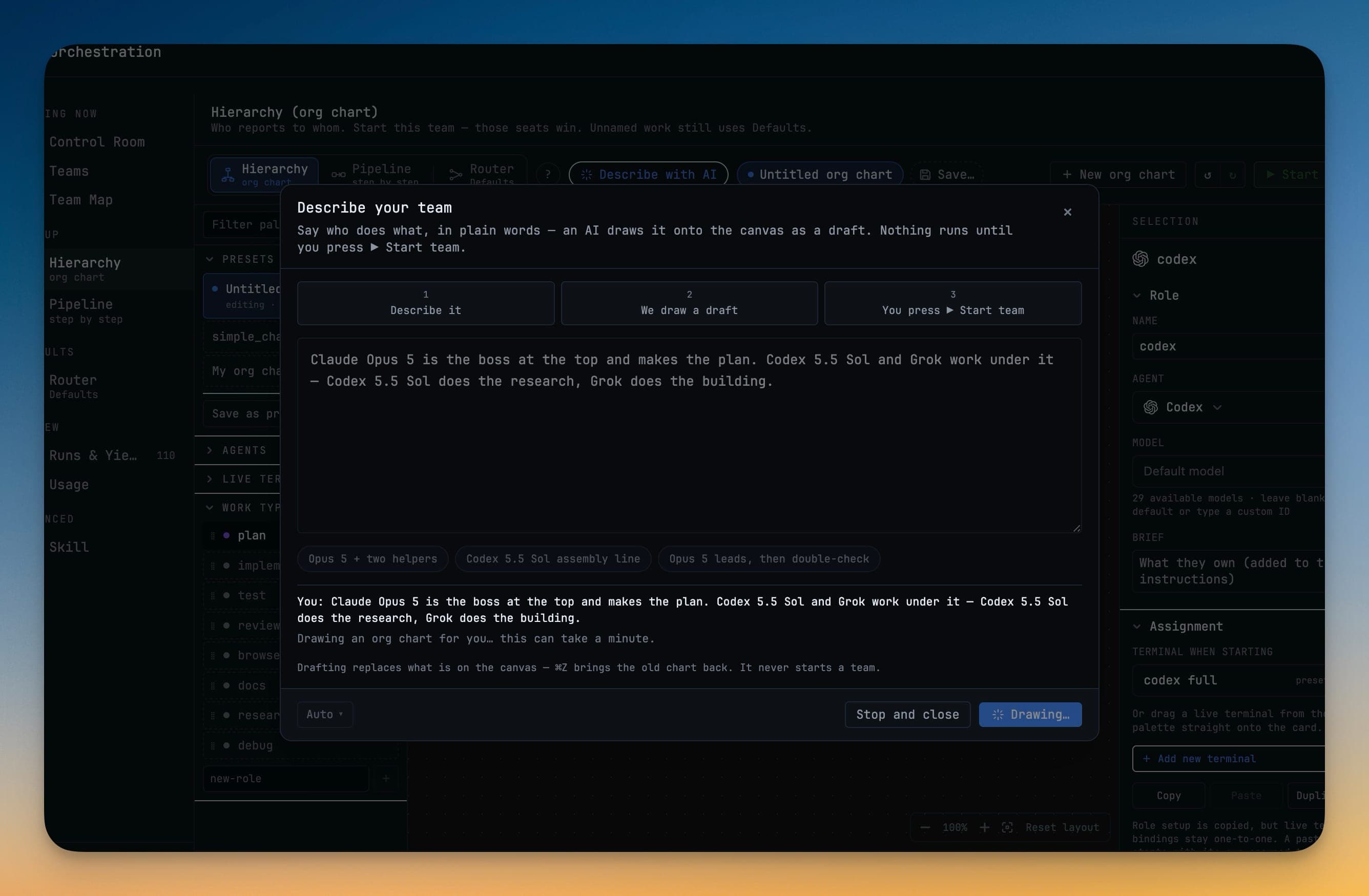Viewport: 1369px width, 896px height.
Task: Select the Untitled editing preset
Action: click(x=242, y=296)
